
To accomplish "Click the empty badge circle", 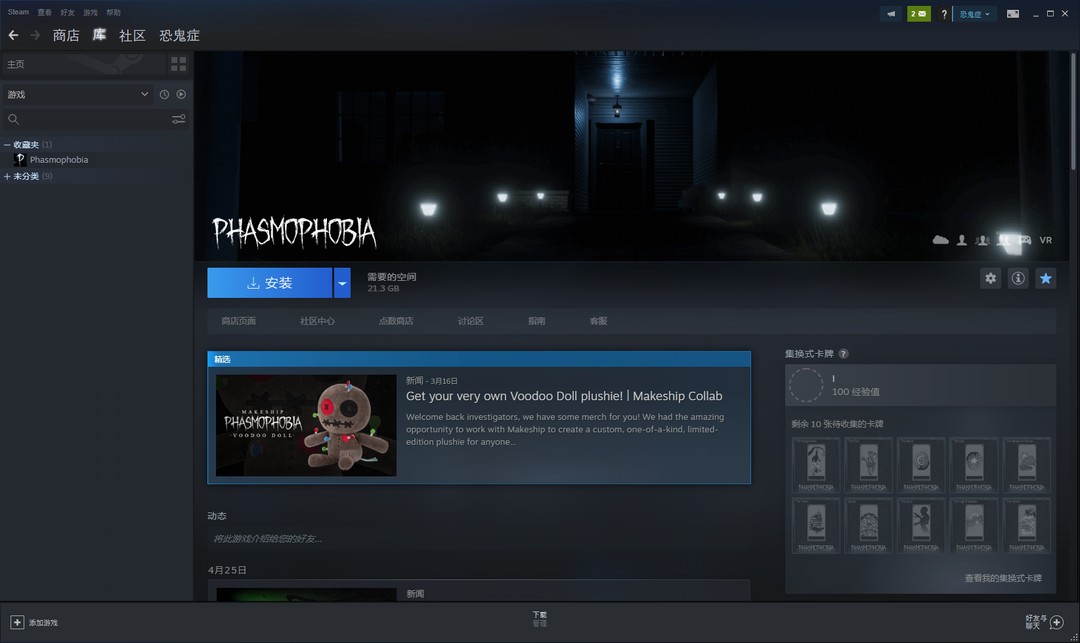I will point(806,385).
